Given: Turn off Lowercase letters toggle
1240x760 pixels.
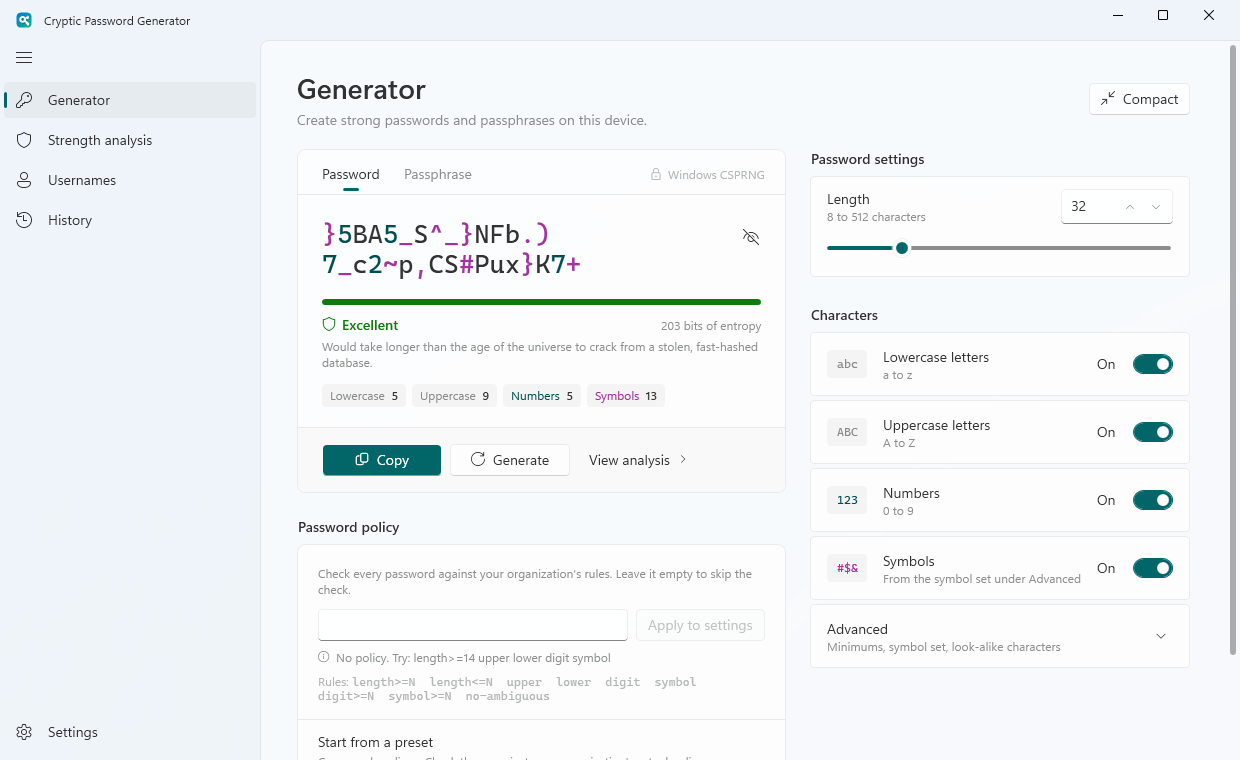Looking at the screenshot, I should point(1153,364).
